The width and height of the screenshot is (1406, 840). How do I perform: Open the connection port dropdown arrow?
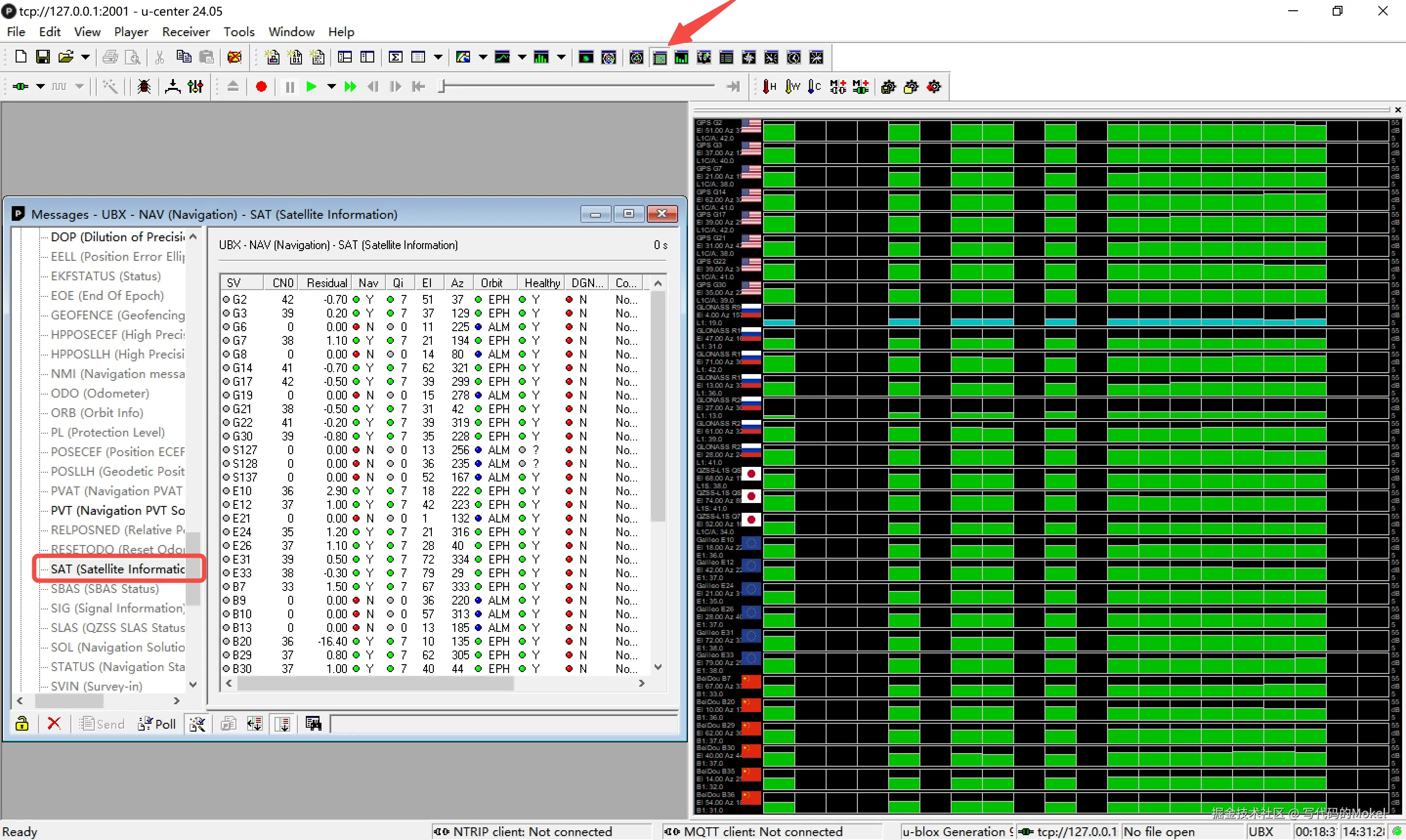[40, 86]
